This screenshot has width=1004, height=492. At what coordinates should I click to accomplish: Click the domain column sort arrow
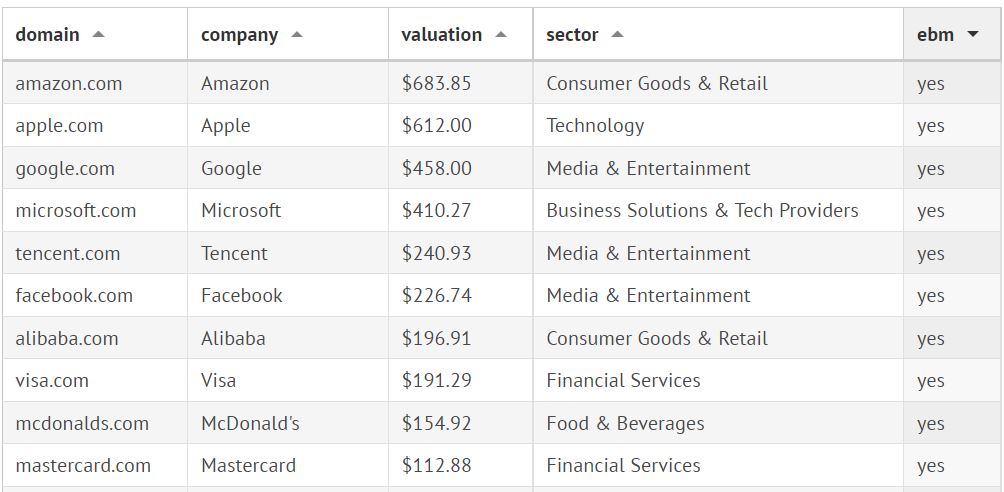98,35
